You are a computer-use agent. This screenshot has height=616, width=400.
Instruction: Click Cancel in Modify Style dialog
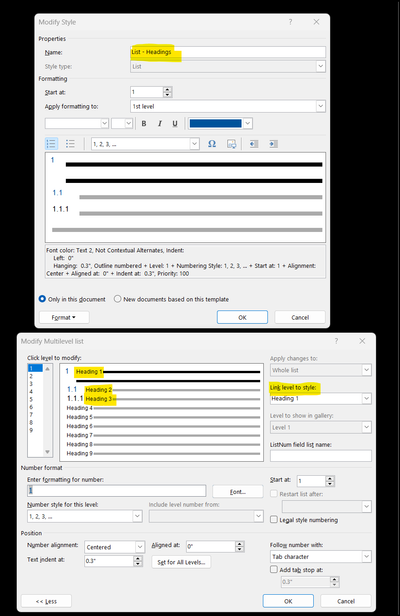click(300, 317)
